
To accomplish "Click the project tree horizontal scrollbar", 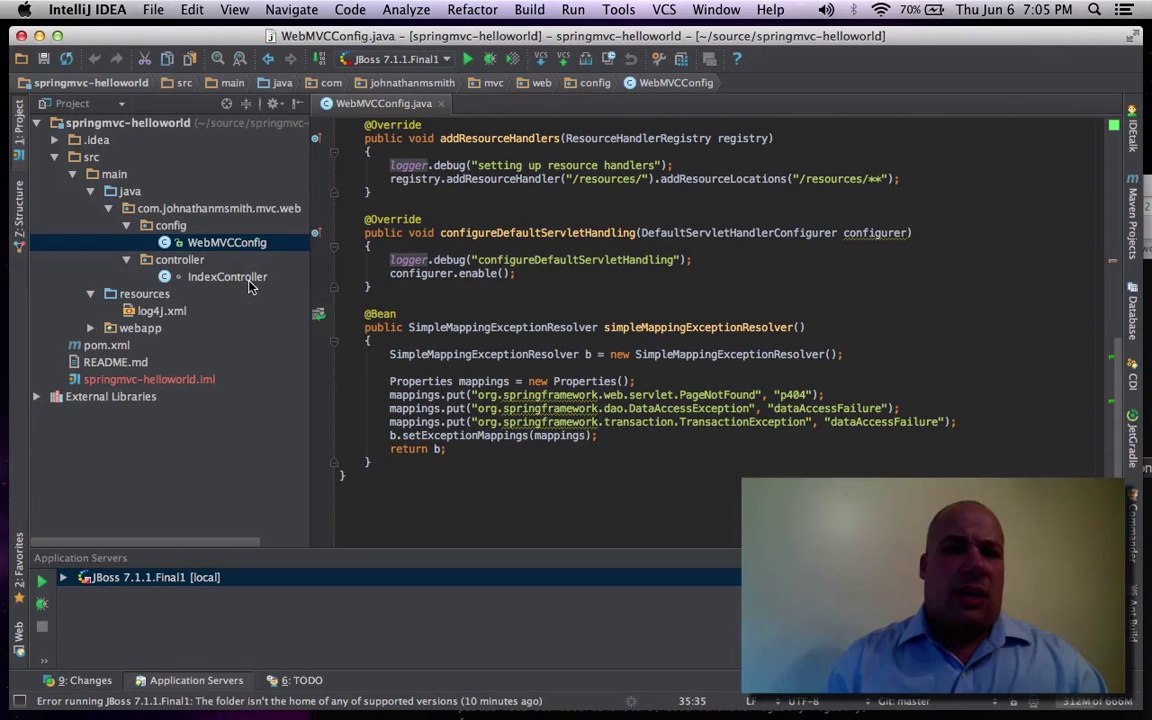I will (x=145, y=541).
